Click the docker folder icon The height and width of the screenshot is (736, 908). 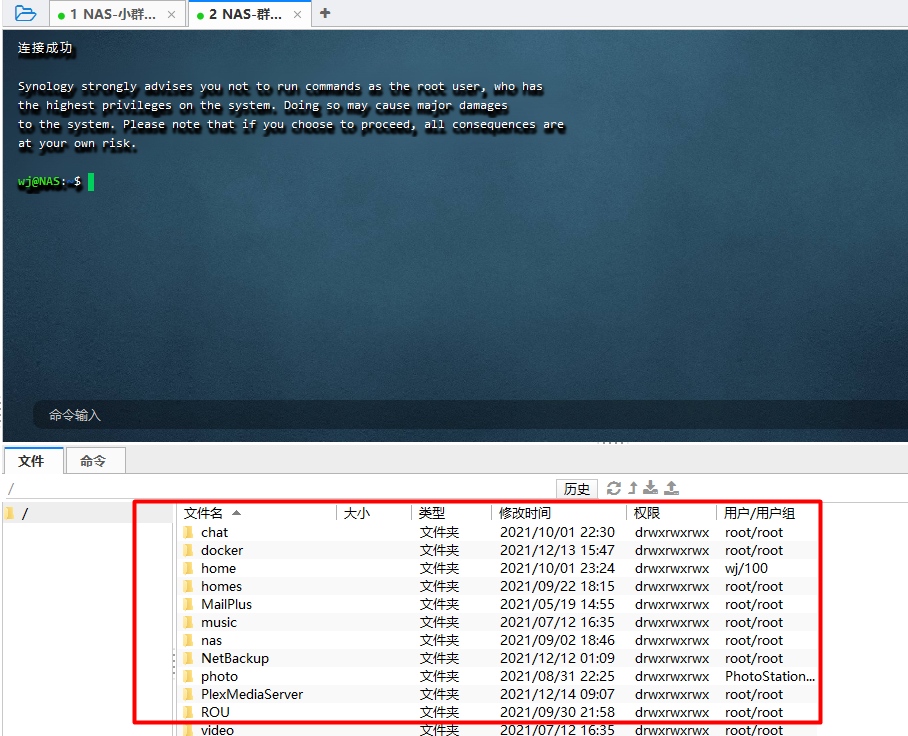coord(188,550)
